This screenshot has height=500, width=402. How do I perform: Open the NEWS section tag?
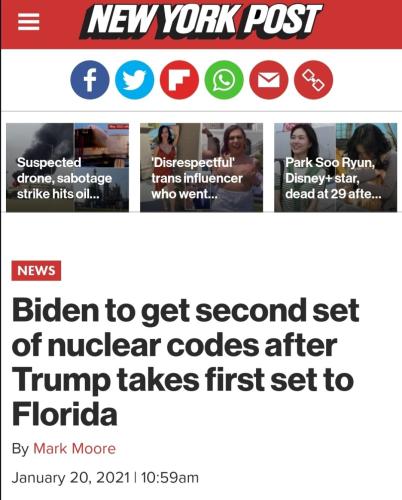pos(36,271)
